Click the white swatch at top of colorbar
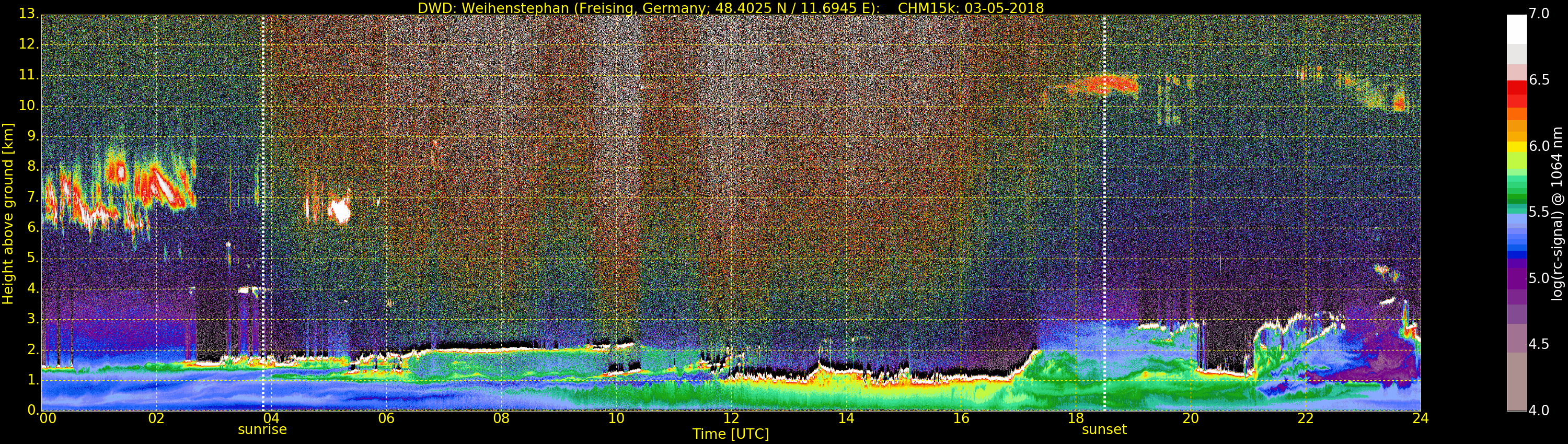Screen dimensions: 1568x444 coord(1517,29)
